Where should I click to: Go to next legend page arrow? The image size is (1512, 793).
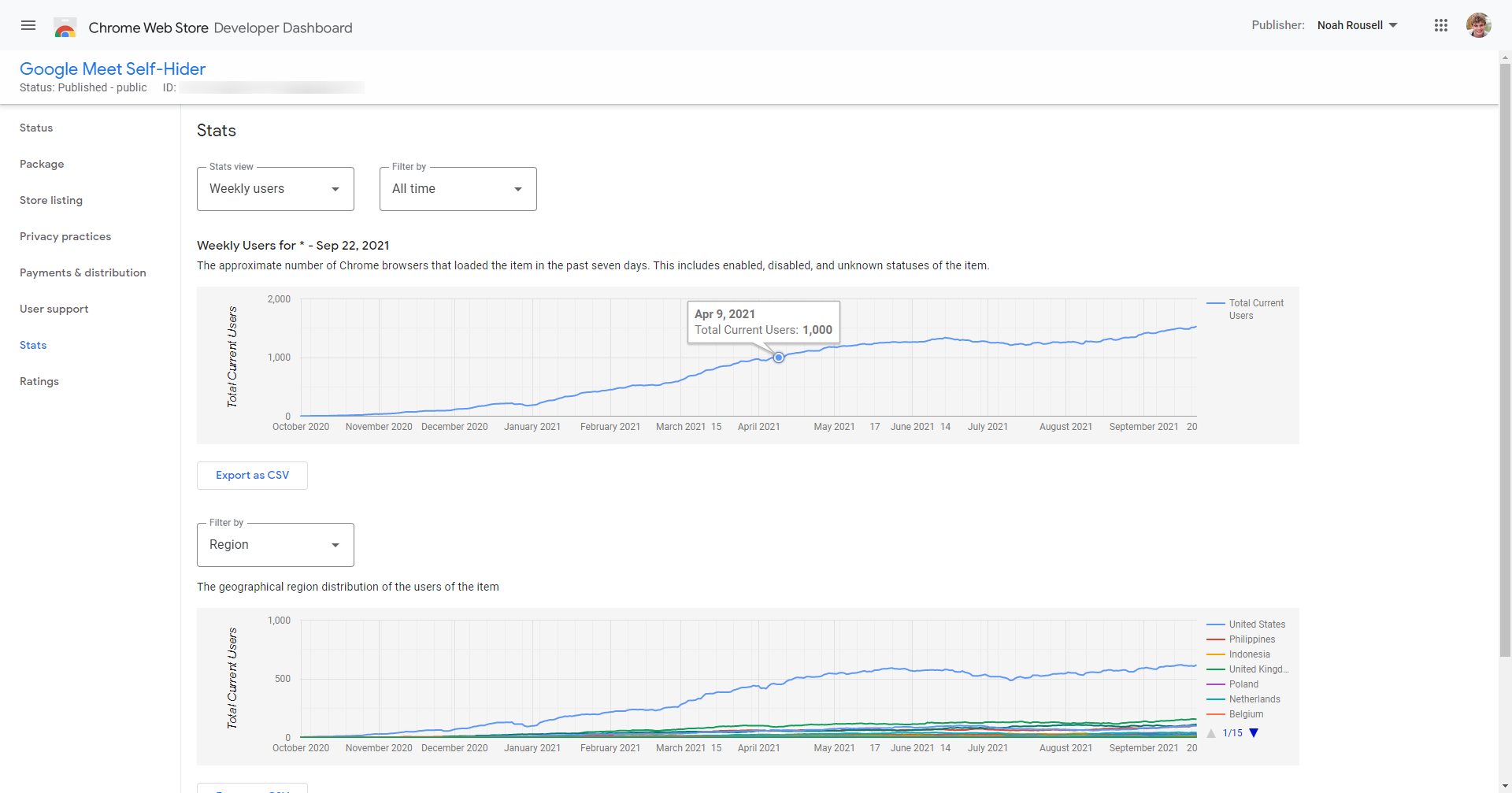(x=1254, y=733)
